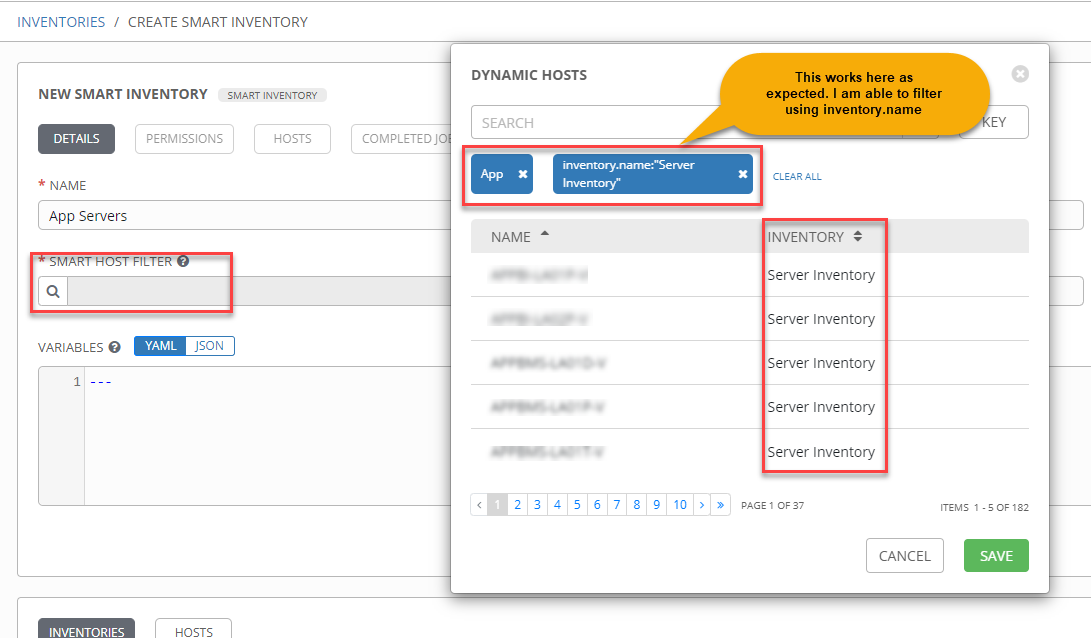1091x638 pixels.
Task: Sort hosts by Inventory column
Action: [858, 237]
